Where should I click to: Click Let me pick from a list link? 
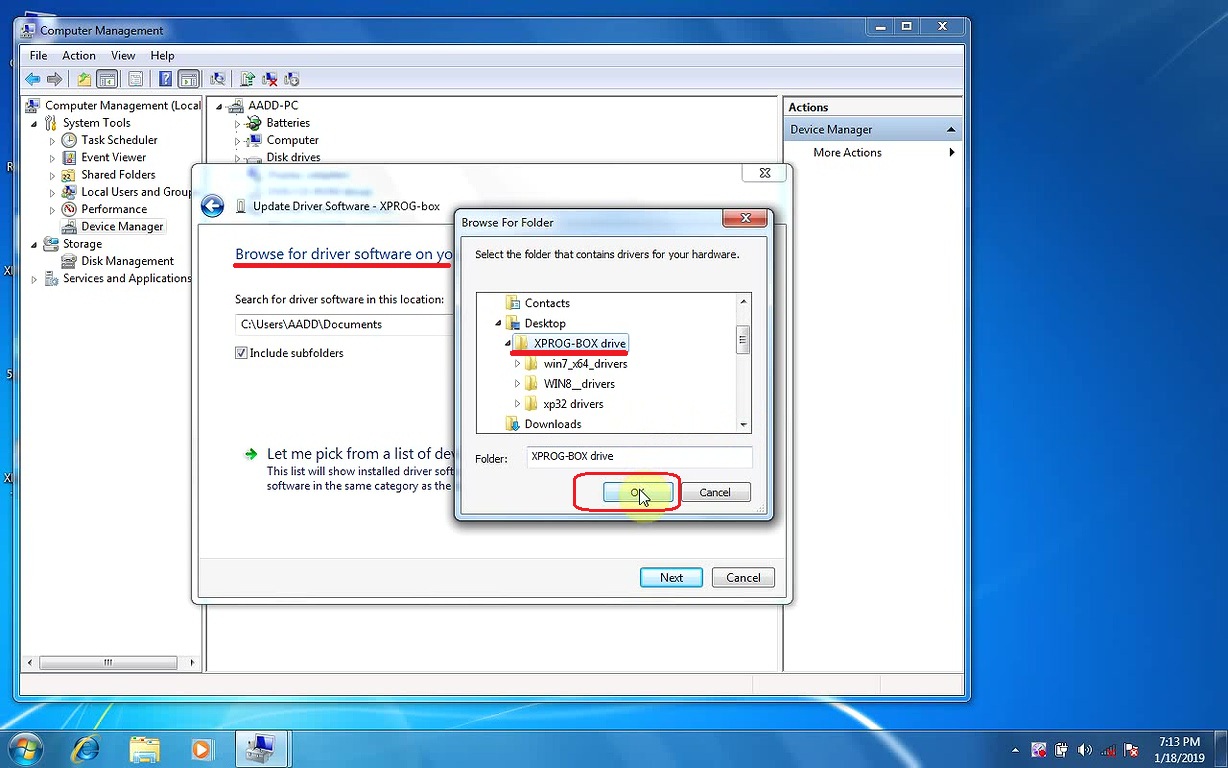362,454
